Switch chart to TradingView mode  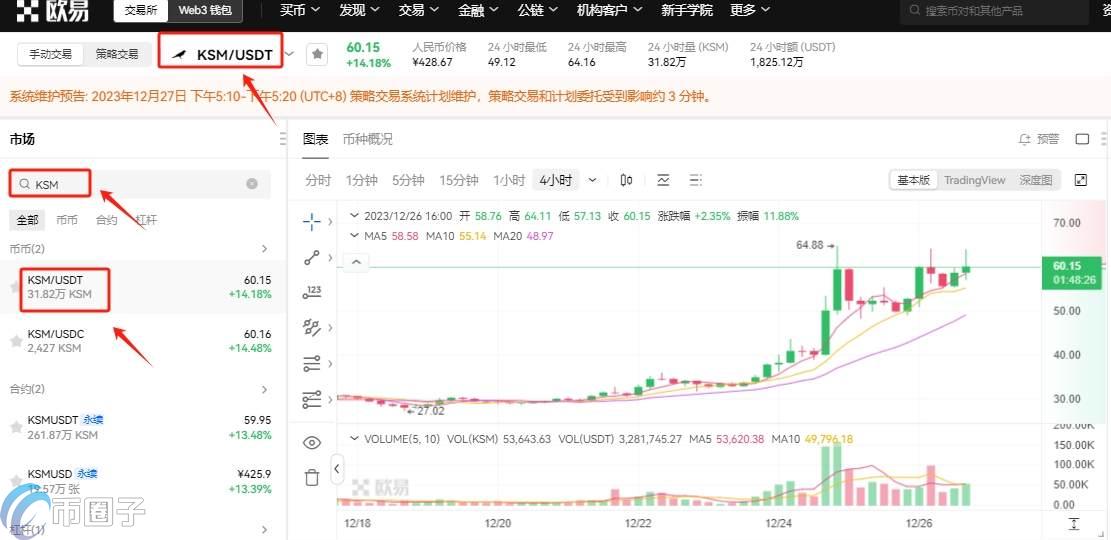tap(974, 180)
